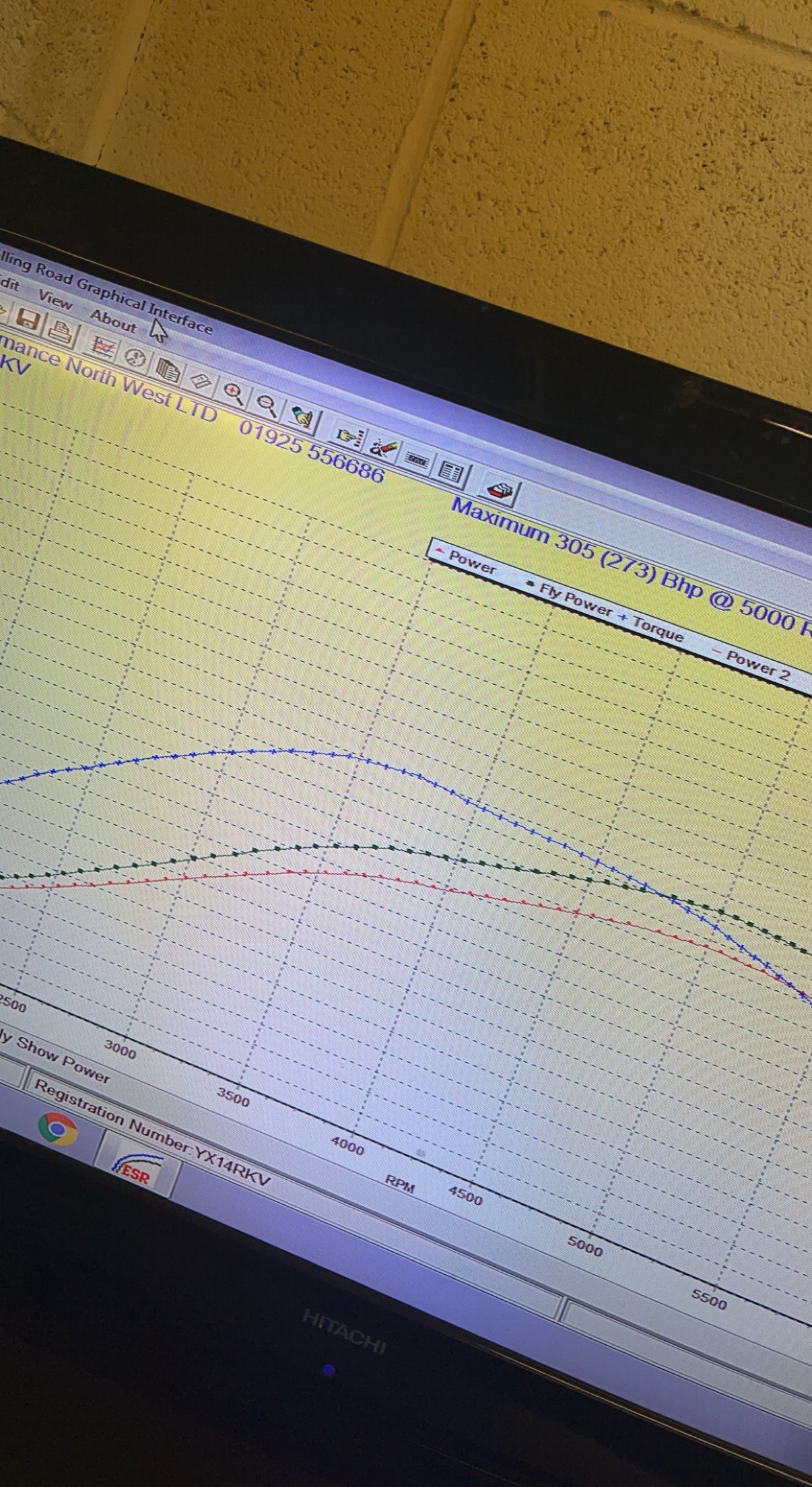Open the partially visible Edit menu
The height and width of the screenshot is (1487, 812).
pos(9,283)
